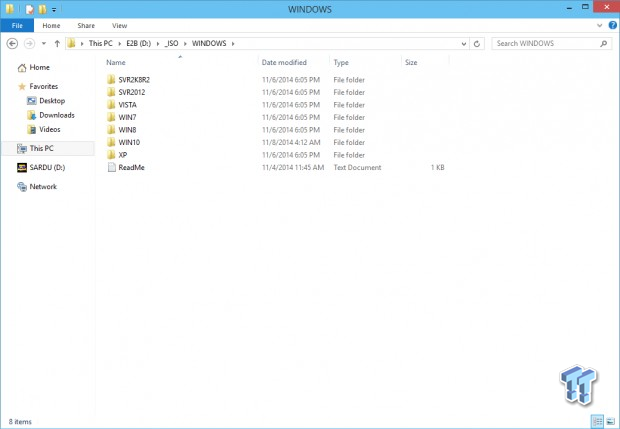Click WINDOWS in the address breadcrumb
This screenshot has height=429, width=620.
(x=209, y=43)
